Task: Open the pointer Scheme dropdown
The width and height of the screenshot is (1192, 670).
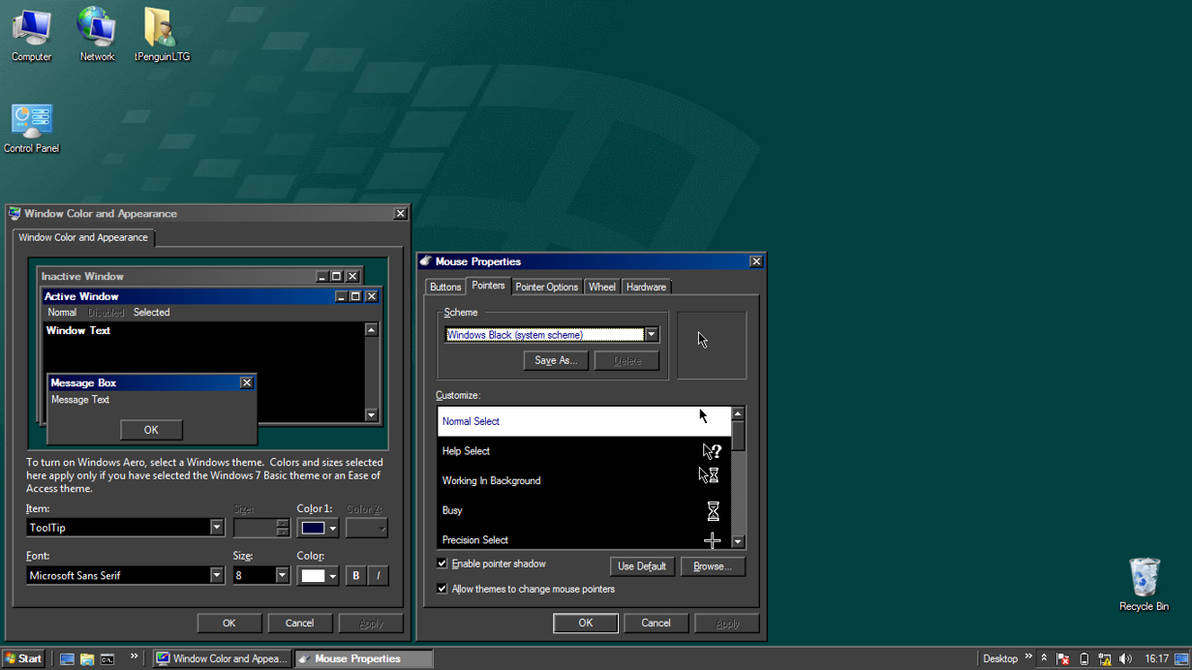Action: (651, 333)
